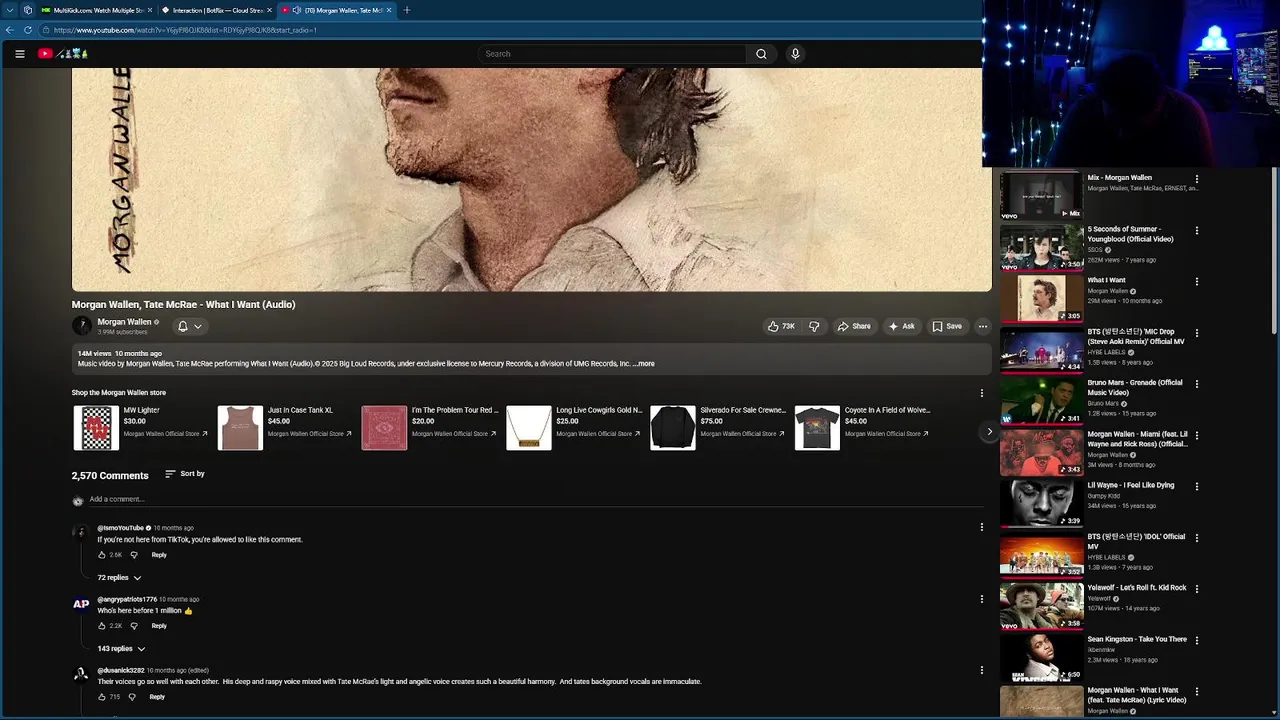This screenshot has width=1280, height=720.
Task: Open a new browser tab
Action: click(406, 10)
